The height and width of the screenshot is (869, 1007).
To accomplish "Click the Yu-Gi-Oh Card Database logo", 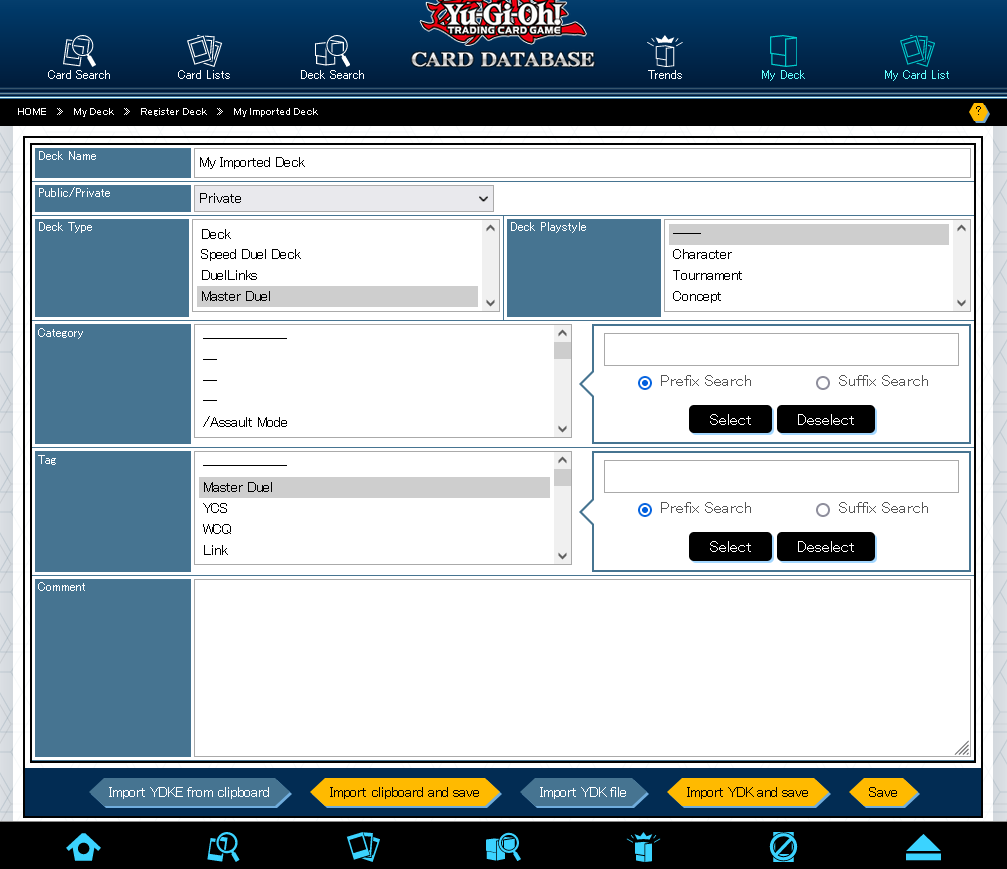I will pyautogui.click(x=503, y=35).
